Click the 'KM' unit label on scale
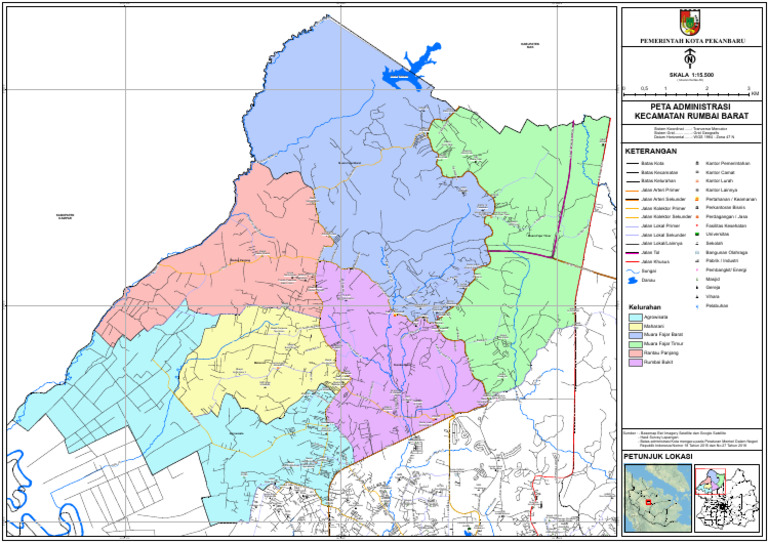Screen dimensions: 768x543 (x=755, y=93)
